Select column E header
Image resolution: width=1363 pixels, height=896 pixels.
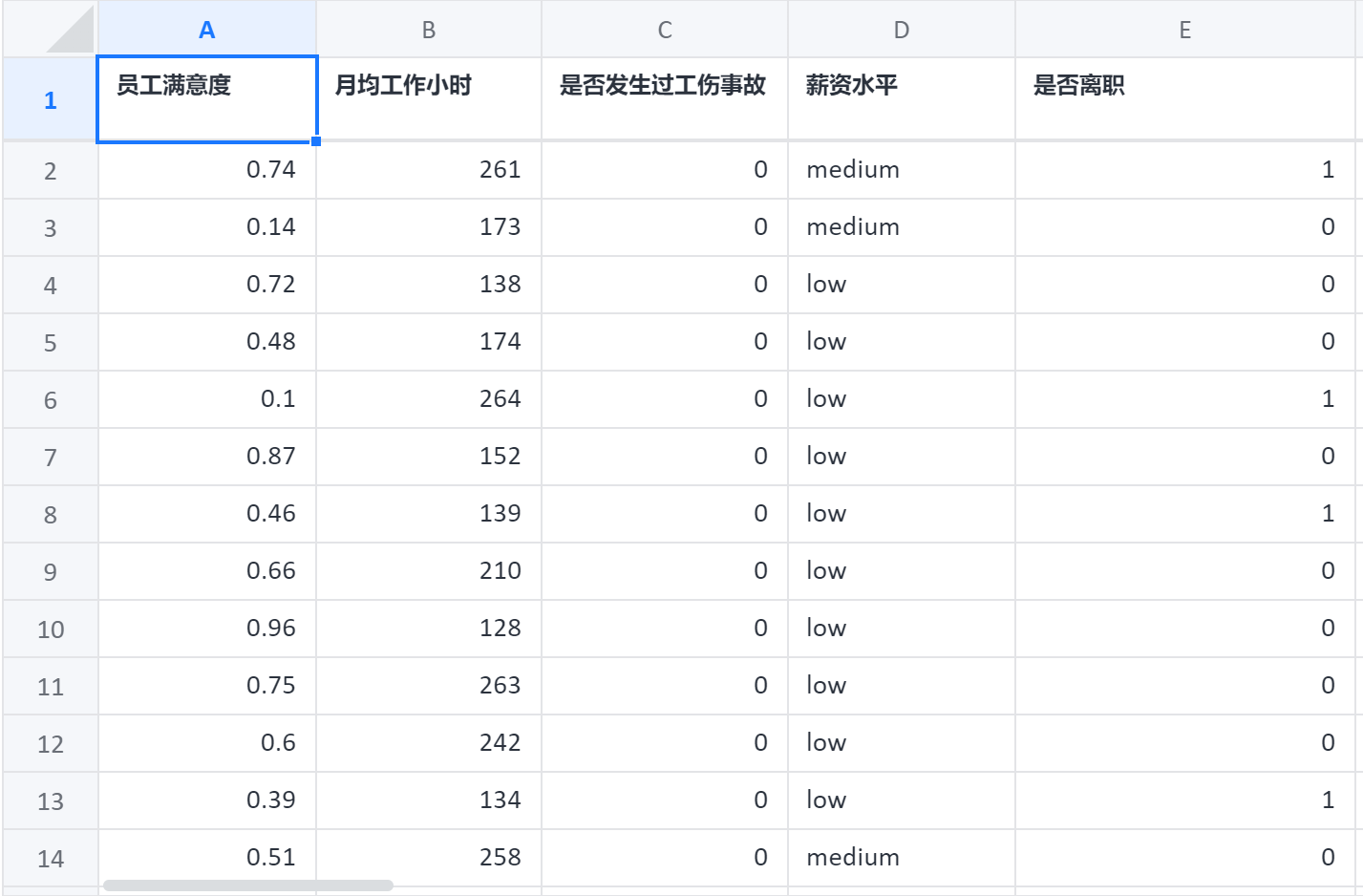point(1184,29)
